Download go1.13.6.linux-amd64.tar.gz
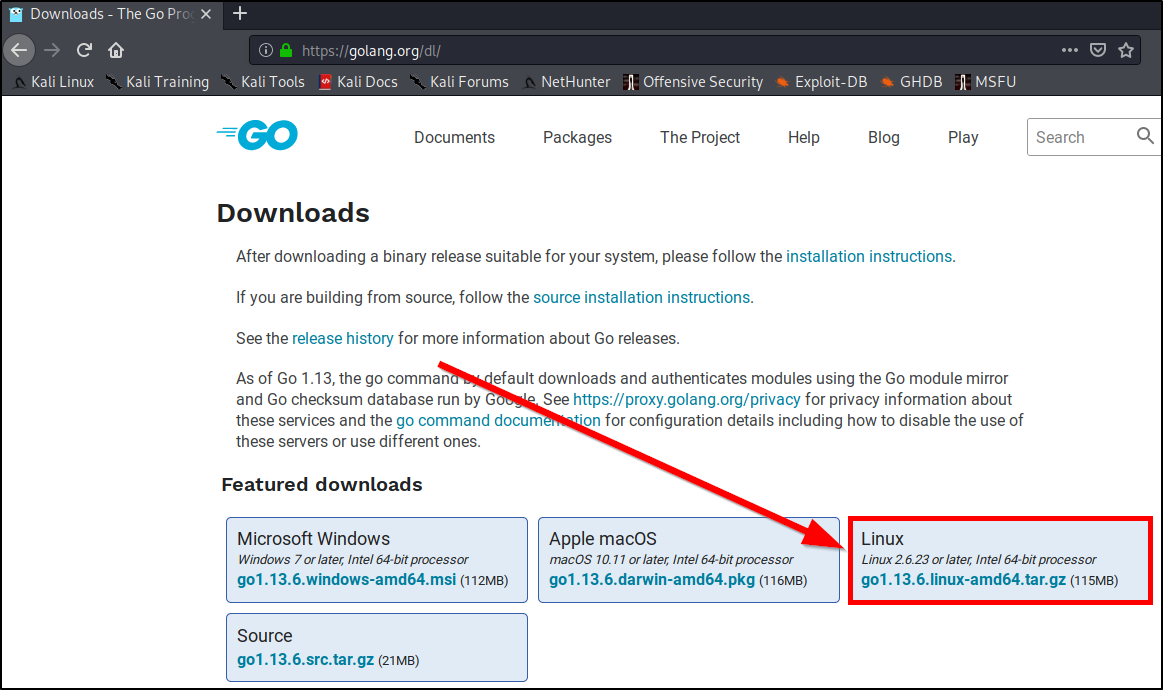Viewport: 1163px width, 690px height. tap(963, 580)
